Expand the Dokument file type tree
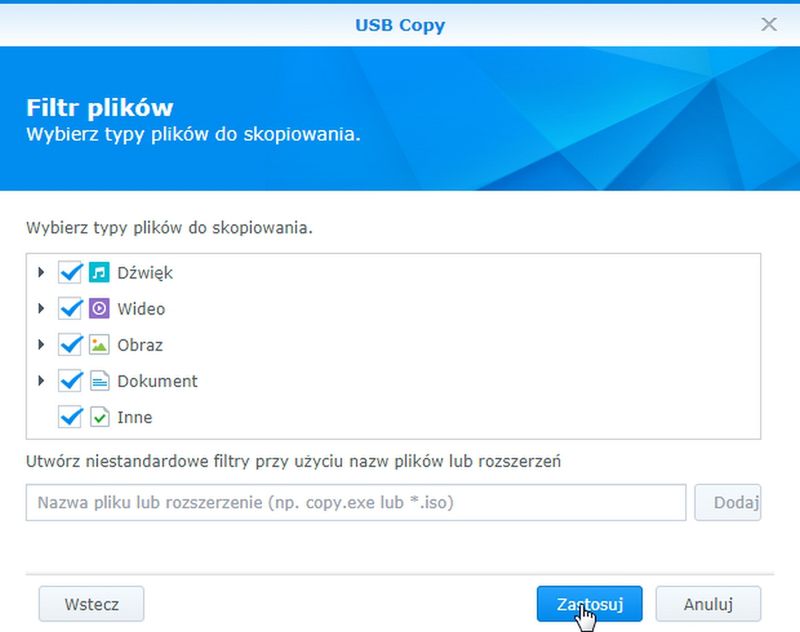This screenshot has width=800, height=632. 41,381
